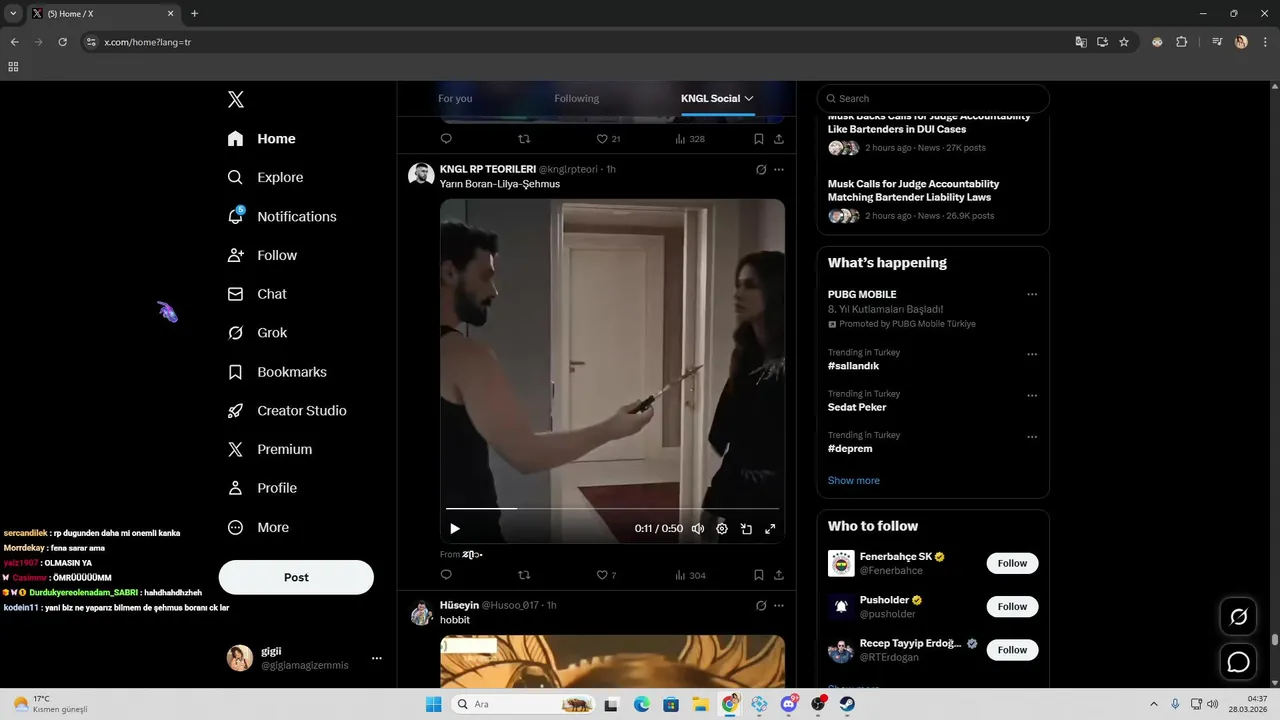Open the More sidebar menu
Image resolution: width=1280 pixels, height=720 pixels.
coord(258,527)
